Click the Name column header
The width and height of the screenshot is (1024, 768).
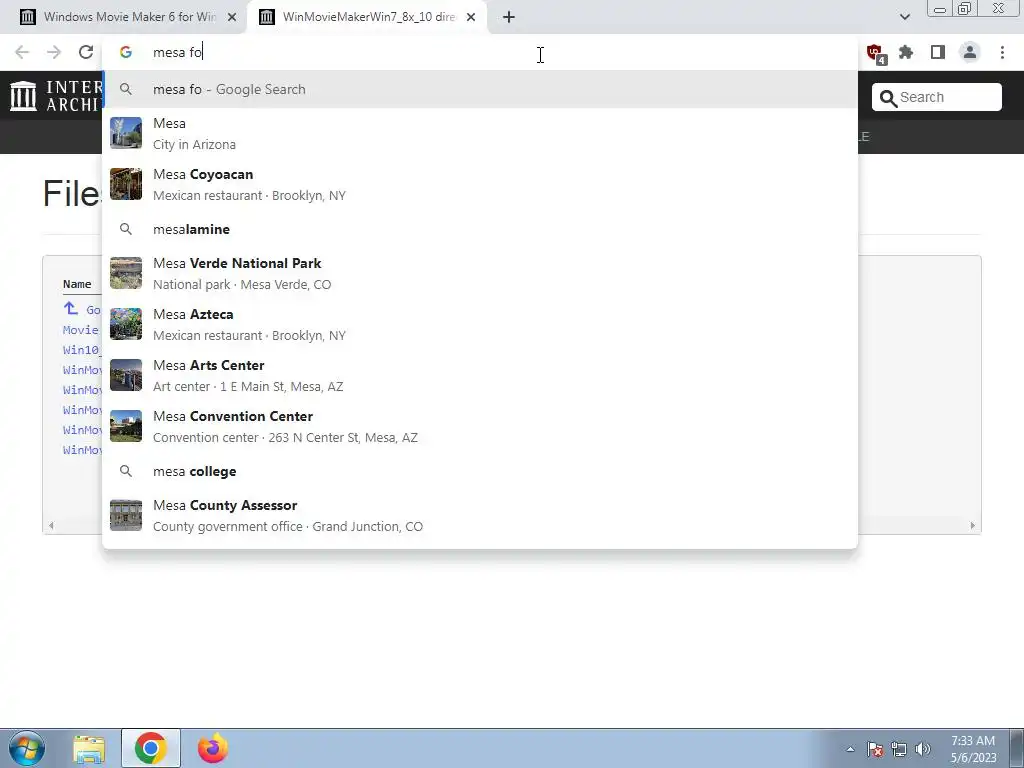(77, 284)
